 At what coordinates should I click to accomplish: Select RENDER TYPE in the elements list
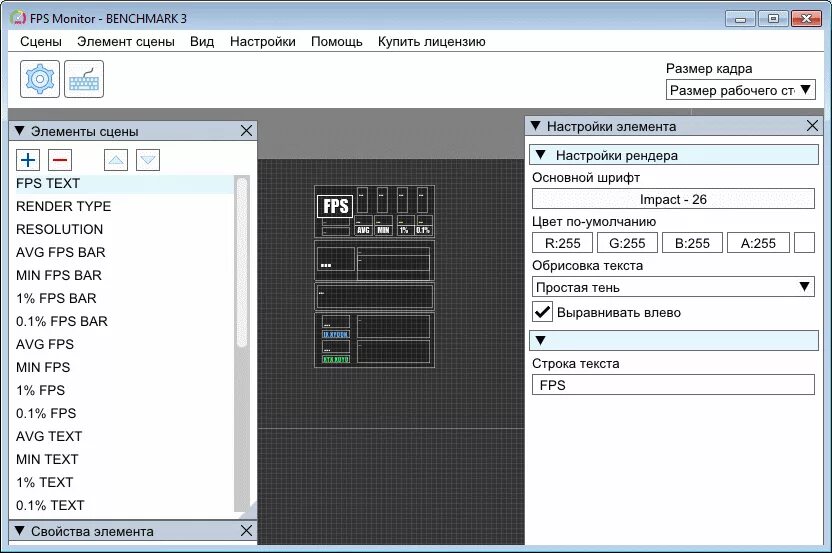(125, 206)
